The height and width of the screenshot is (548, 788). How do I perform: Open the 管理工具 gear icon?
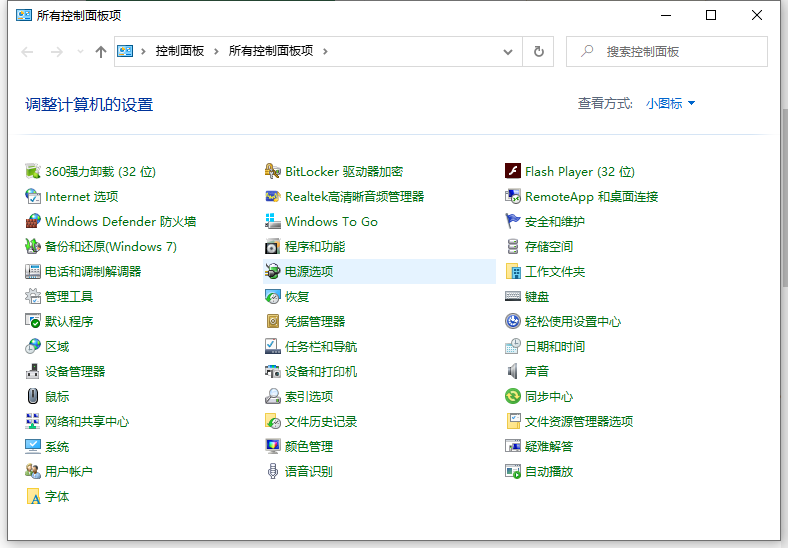click(x=33, y=297)
